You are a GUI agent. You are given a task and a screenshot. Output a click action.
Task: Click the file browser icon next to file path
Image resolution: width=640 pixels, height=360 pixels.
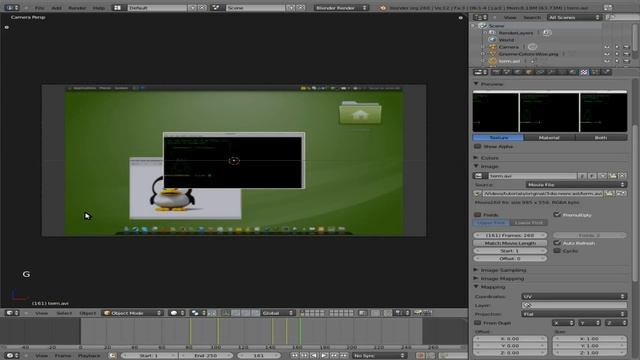point(609,193)
